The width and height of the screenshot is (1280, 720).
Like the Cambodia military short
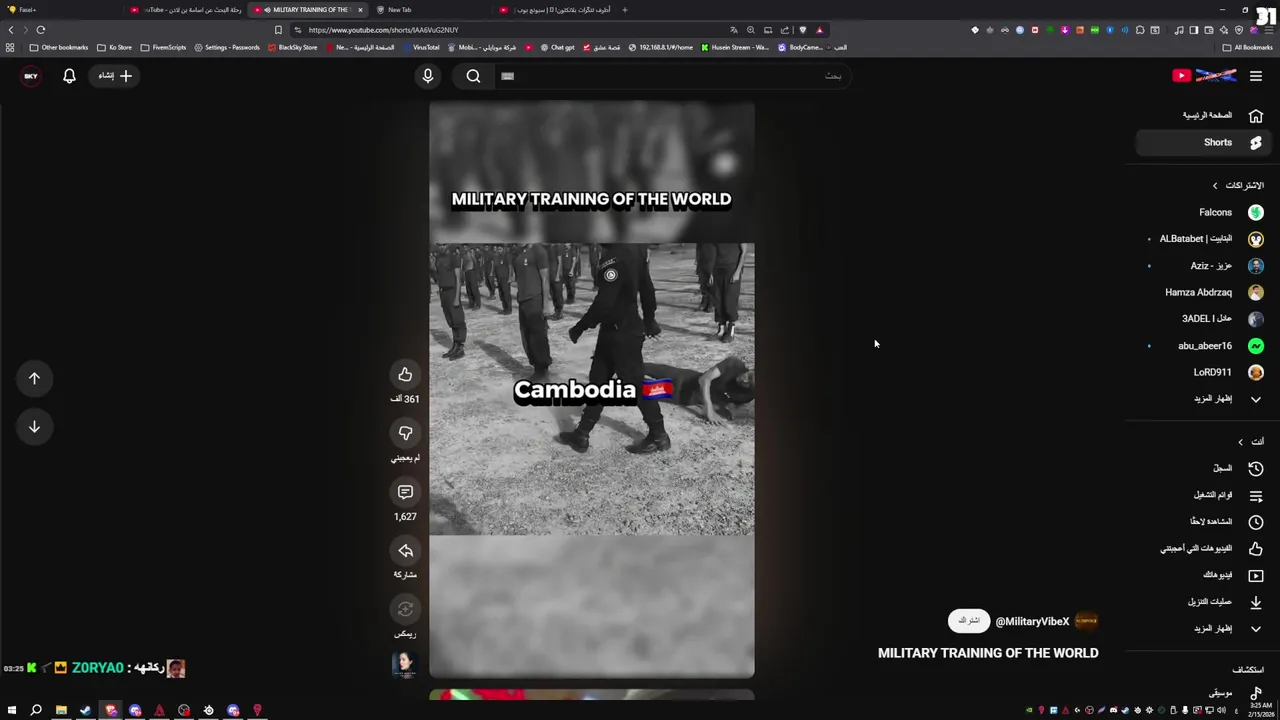point(405,375)
